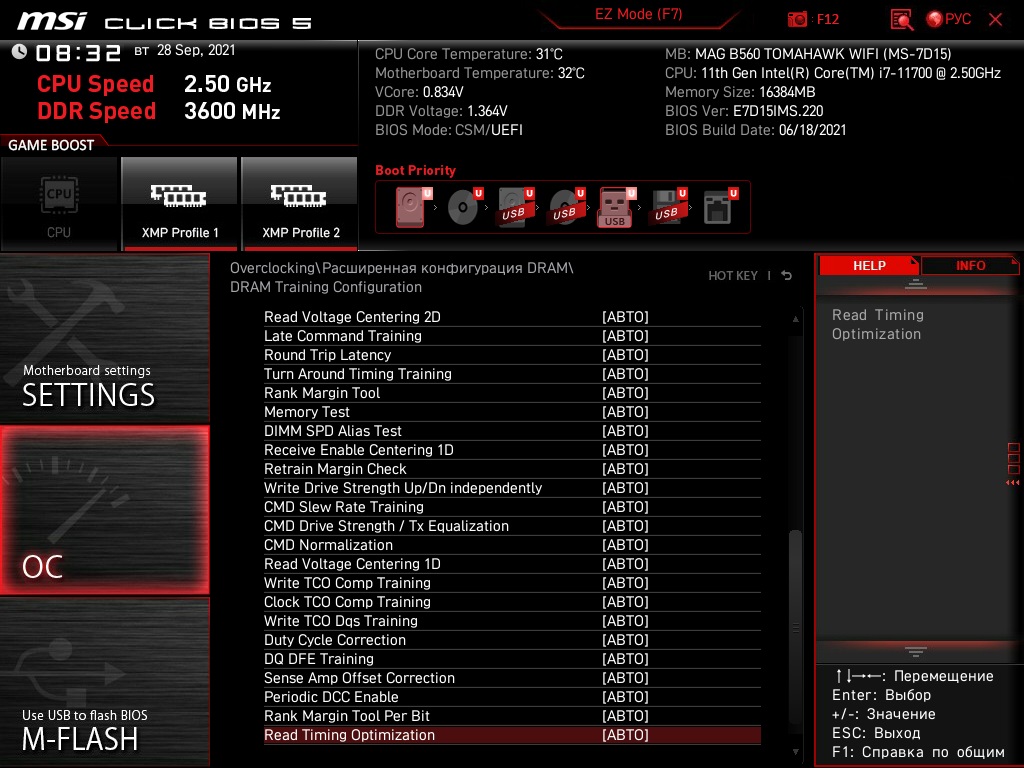Click the back arrow next to HOT KEY
The height and width of the screenshot is (768, 1024).
coord(786,276)
